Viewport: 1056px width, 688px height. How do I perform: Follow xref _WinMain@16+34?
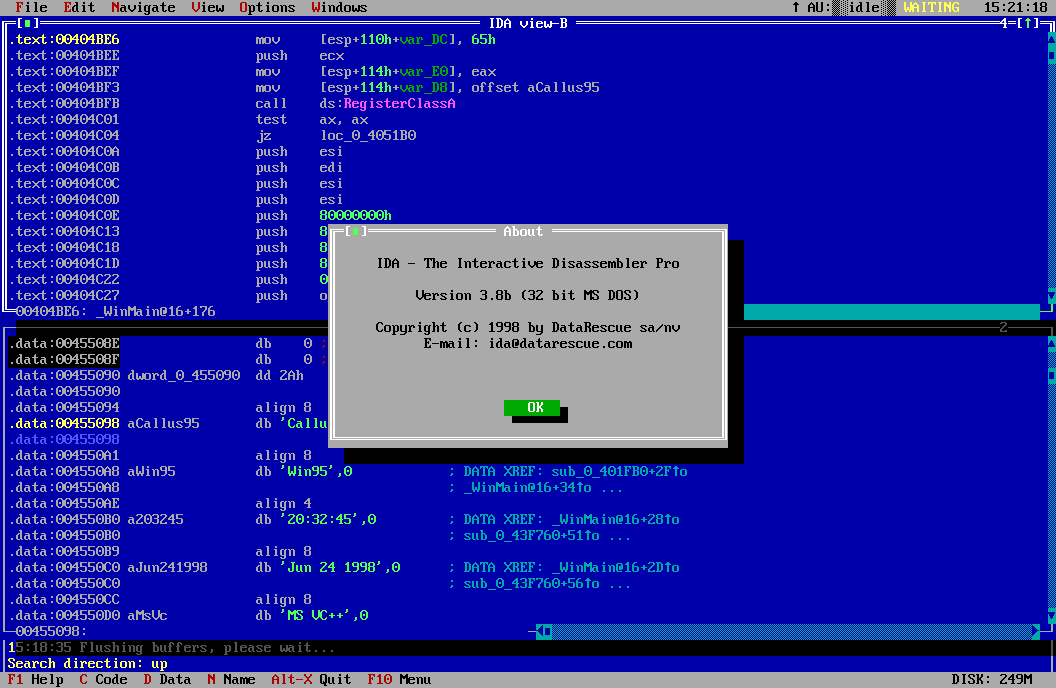527,487
